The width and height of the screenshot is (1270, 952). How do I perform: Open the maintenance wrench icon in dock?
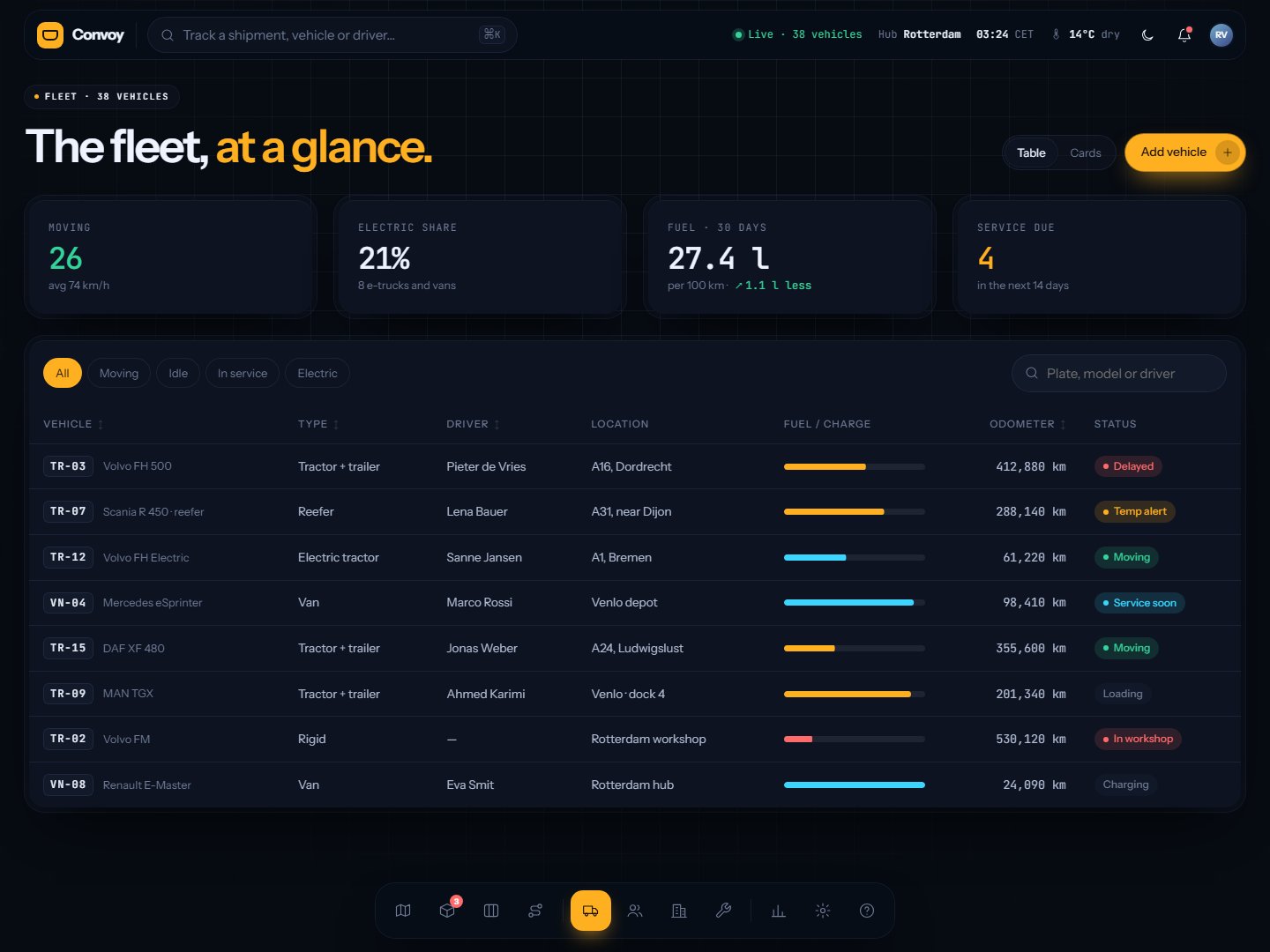pos(723,911)
